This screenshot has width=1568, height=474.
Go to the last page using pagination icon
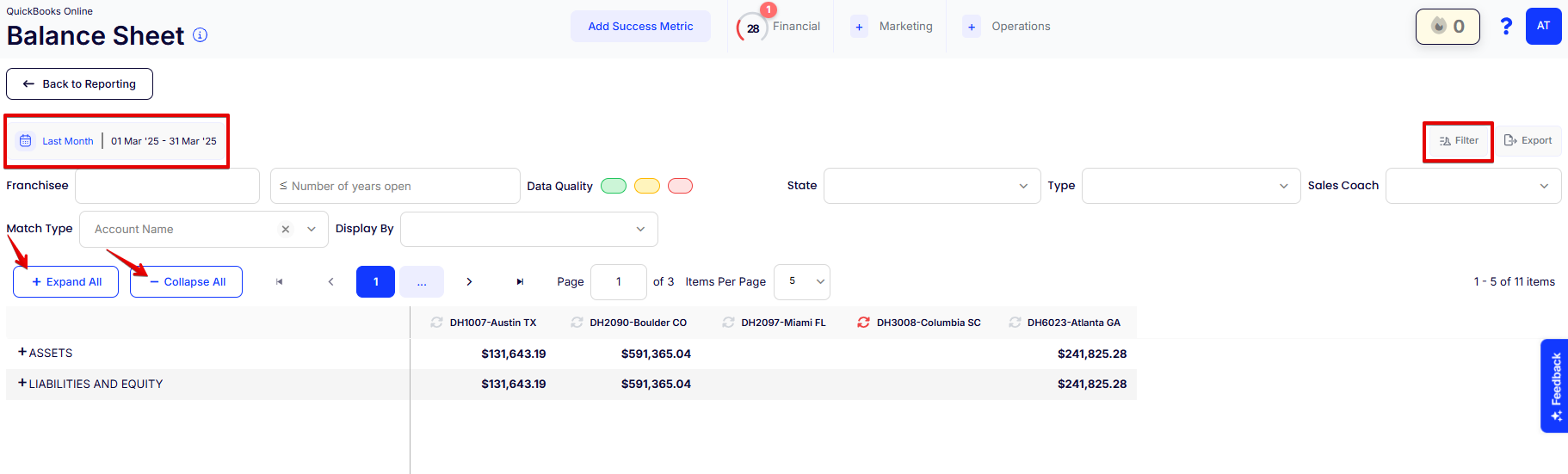pyautogui.click(x=520, y=282)
